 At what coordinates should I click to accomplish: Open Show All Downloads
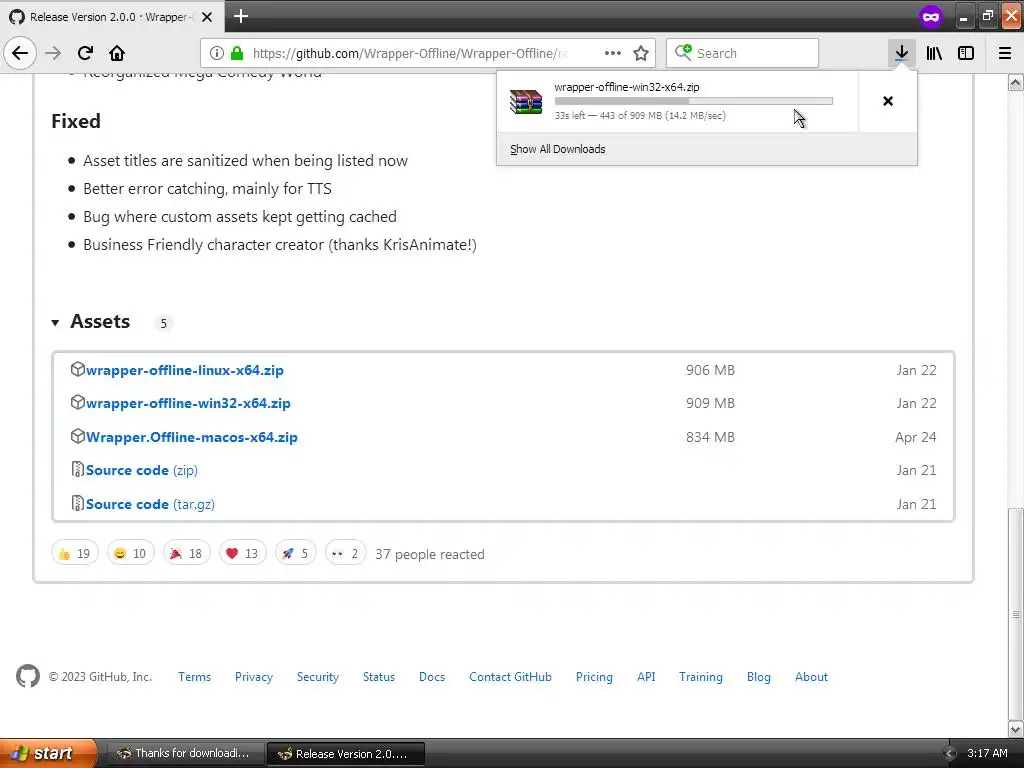(558, 149)
